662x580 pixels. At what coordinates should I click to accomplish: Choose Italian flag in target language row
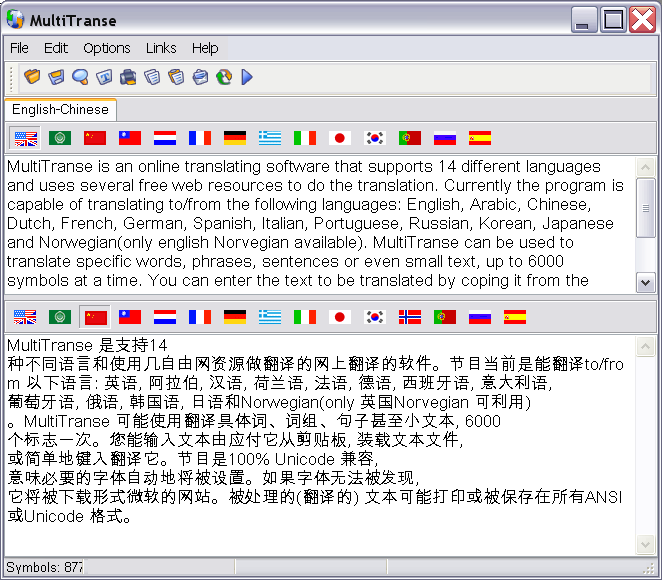[x=305, y=317]
